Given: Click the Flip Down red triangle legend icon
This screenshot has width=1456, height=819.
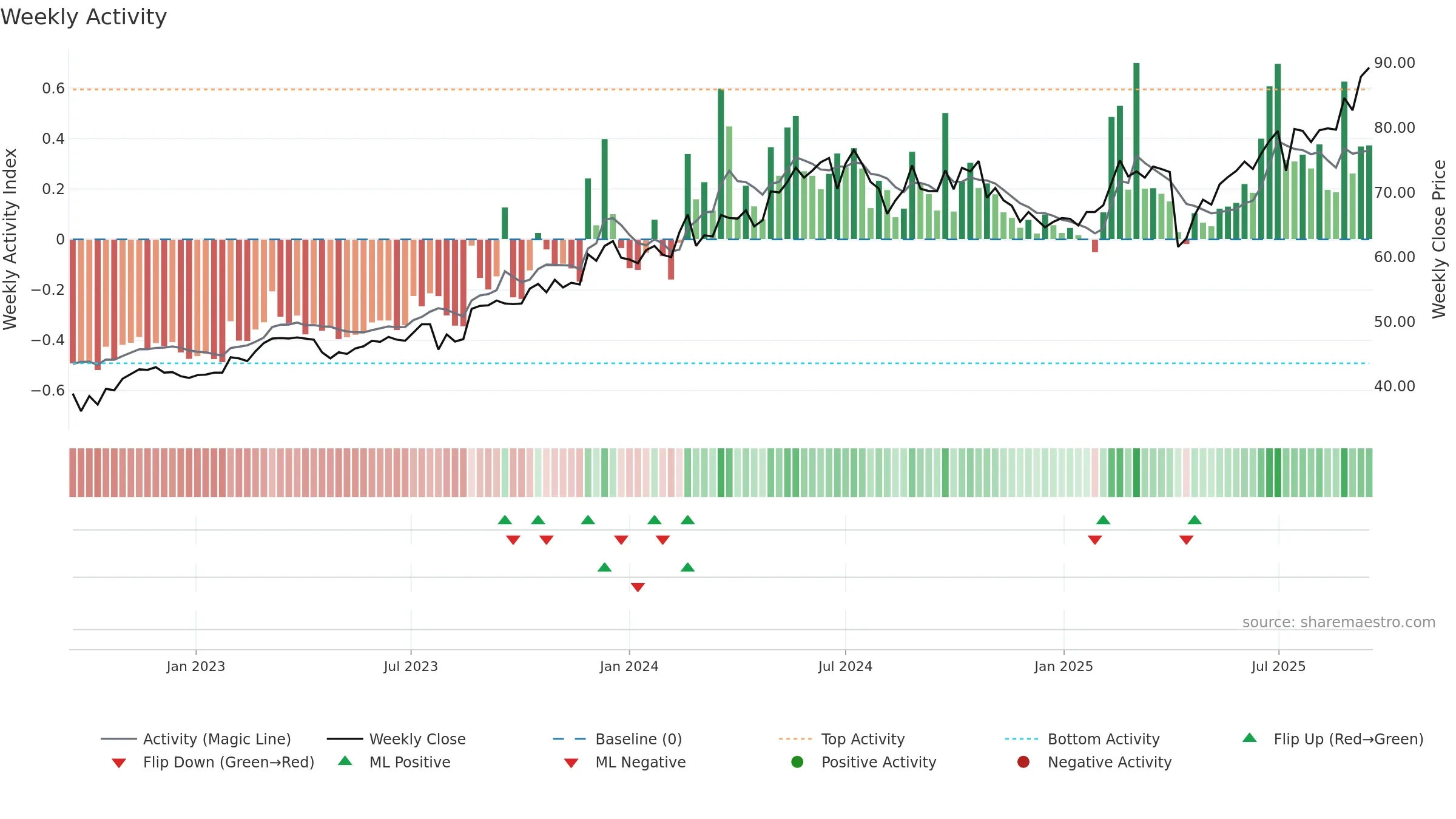Looking at the screenshot, I should click(119, 763).
